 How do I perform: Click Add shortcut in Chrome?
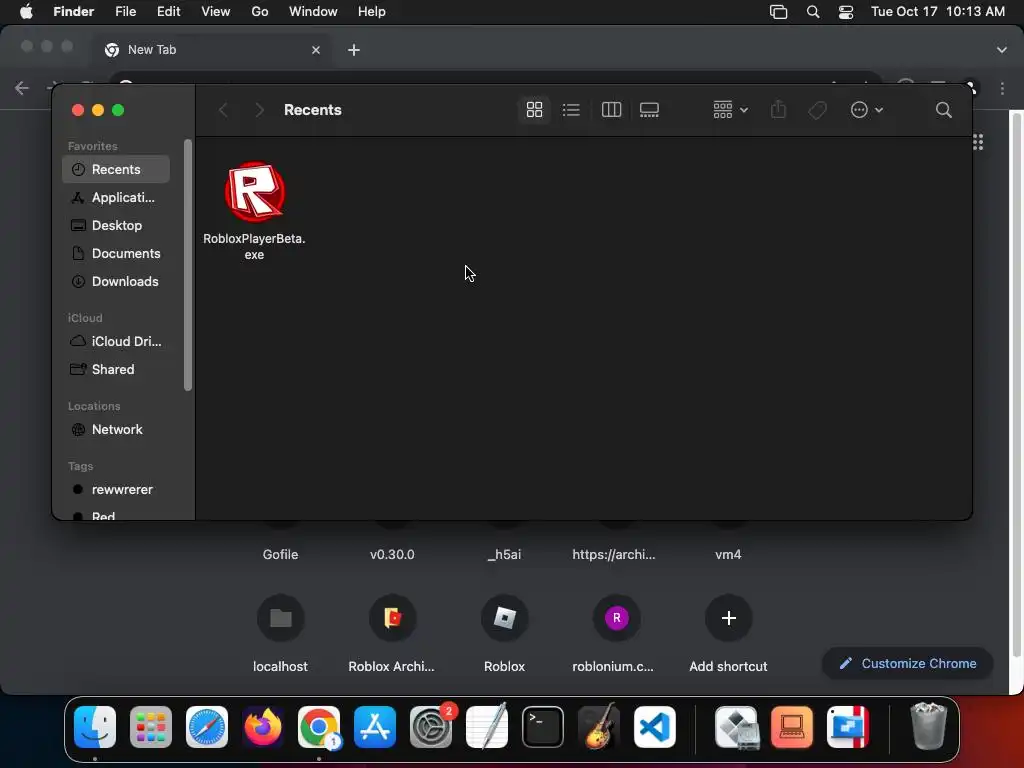[x=728, y=633]
